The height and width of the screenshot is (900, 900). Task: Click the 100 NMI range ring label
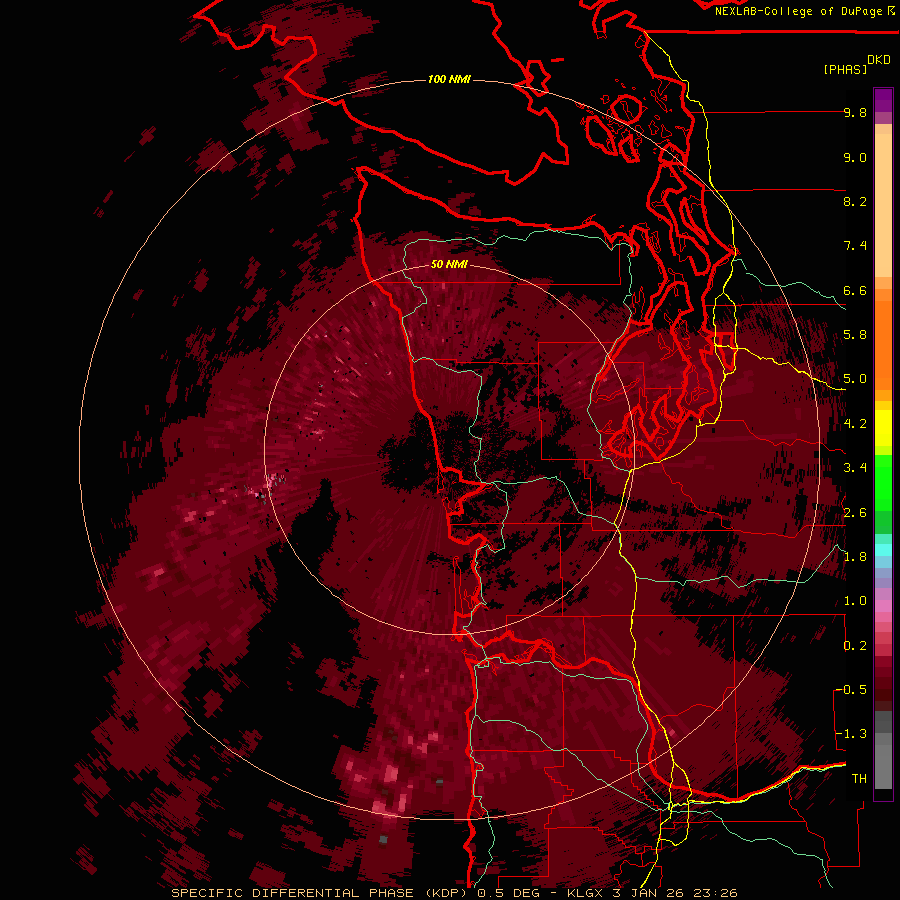(449, 79)
